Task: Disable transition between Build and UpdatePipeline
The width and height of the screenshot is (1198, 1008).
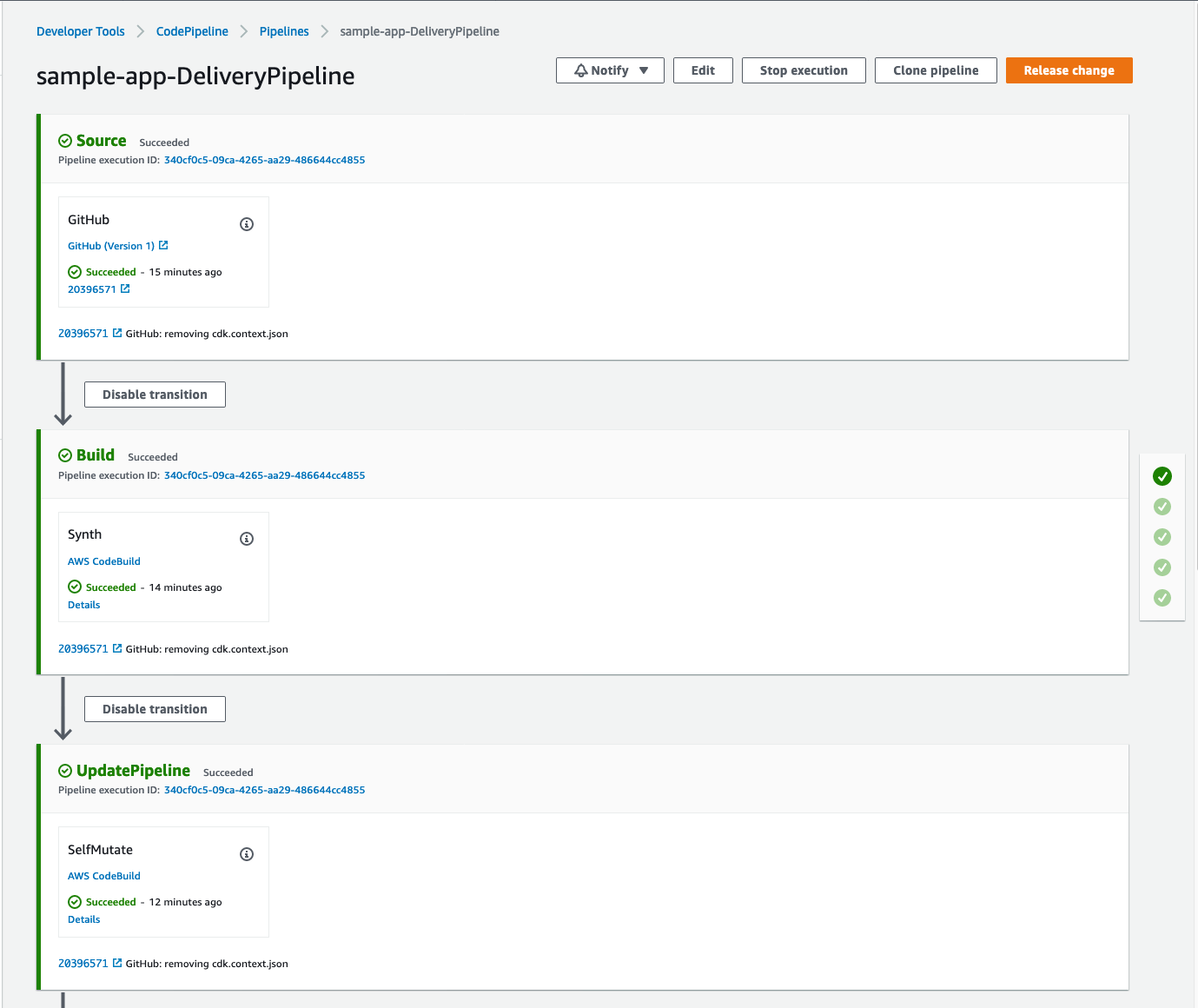Action: 155,709
